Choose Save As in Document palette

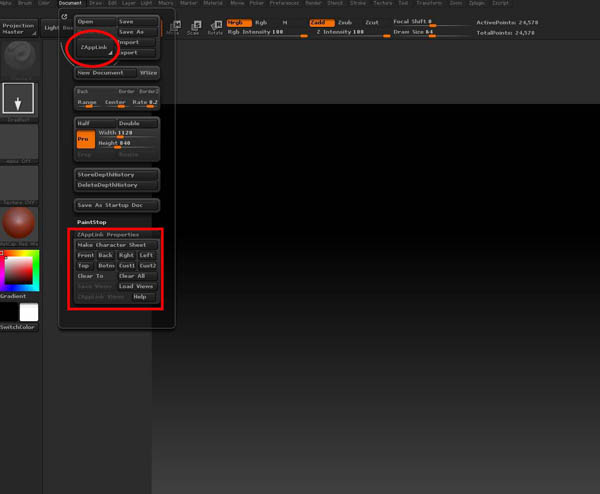[x=137, y=32]
